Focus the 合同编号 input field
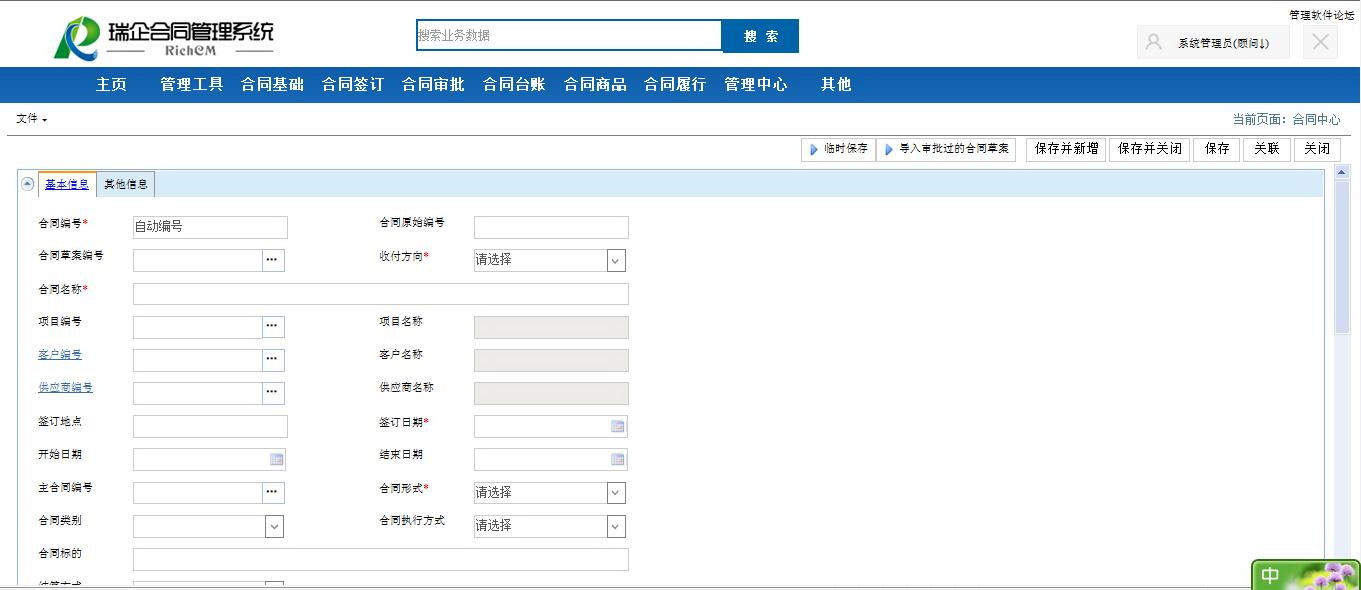 (210, 227)
